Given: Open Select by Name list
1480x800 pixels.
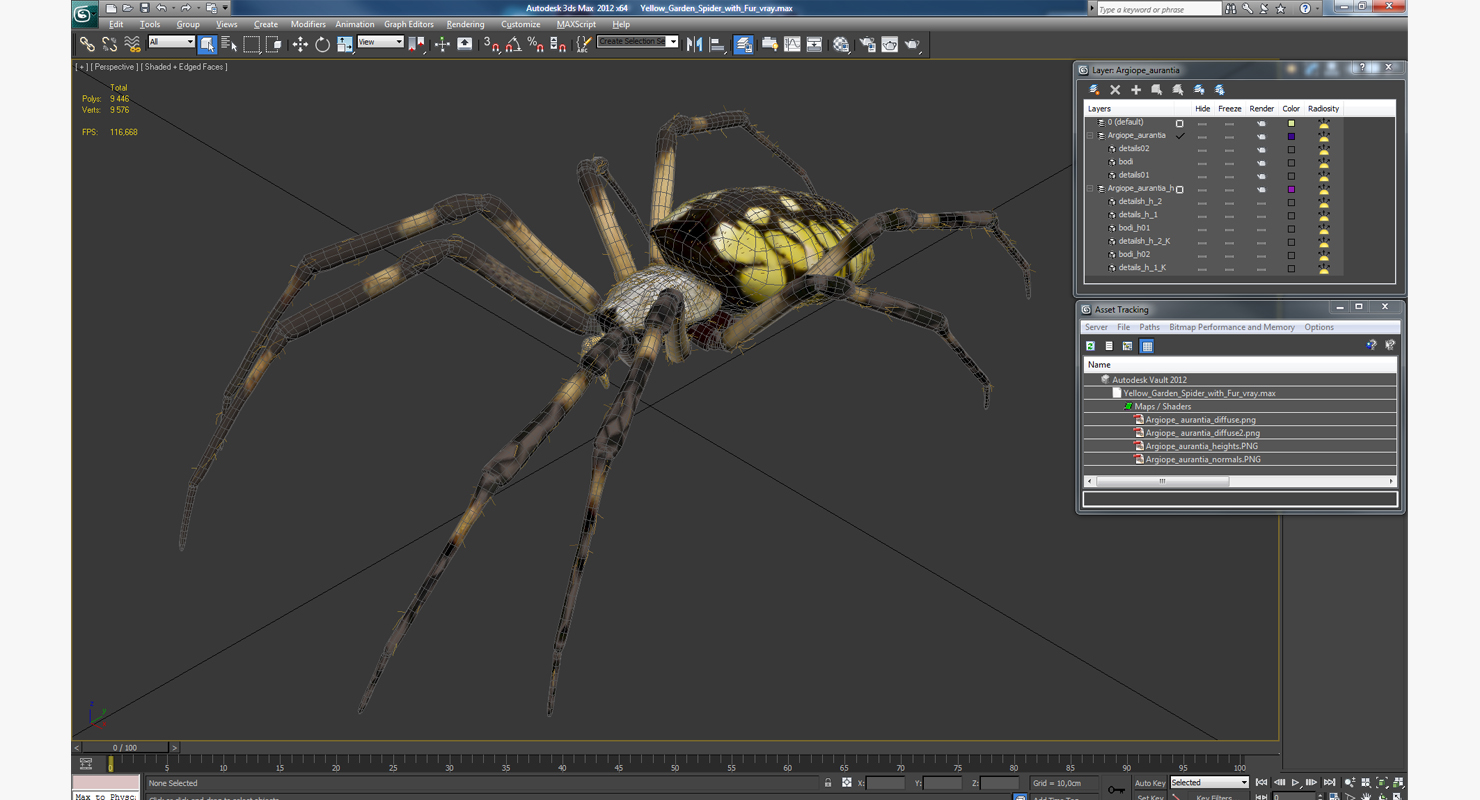Looking at the screenshot, I should (229, 44).
